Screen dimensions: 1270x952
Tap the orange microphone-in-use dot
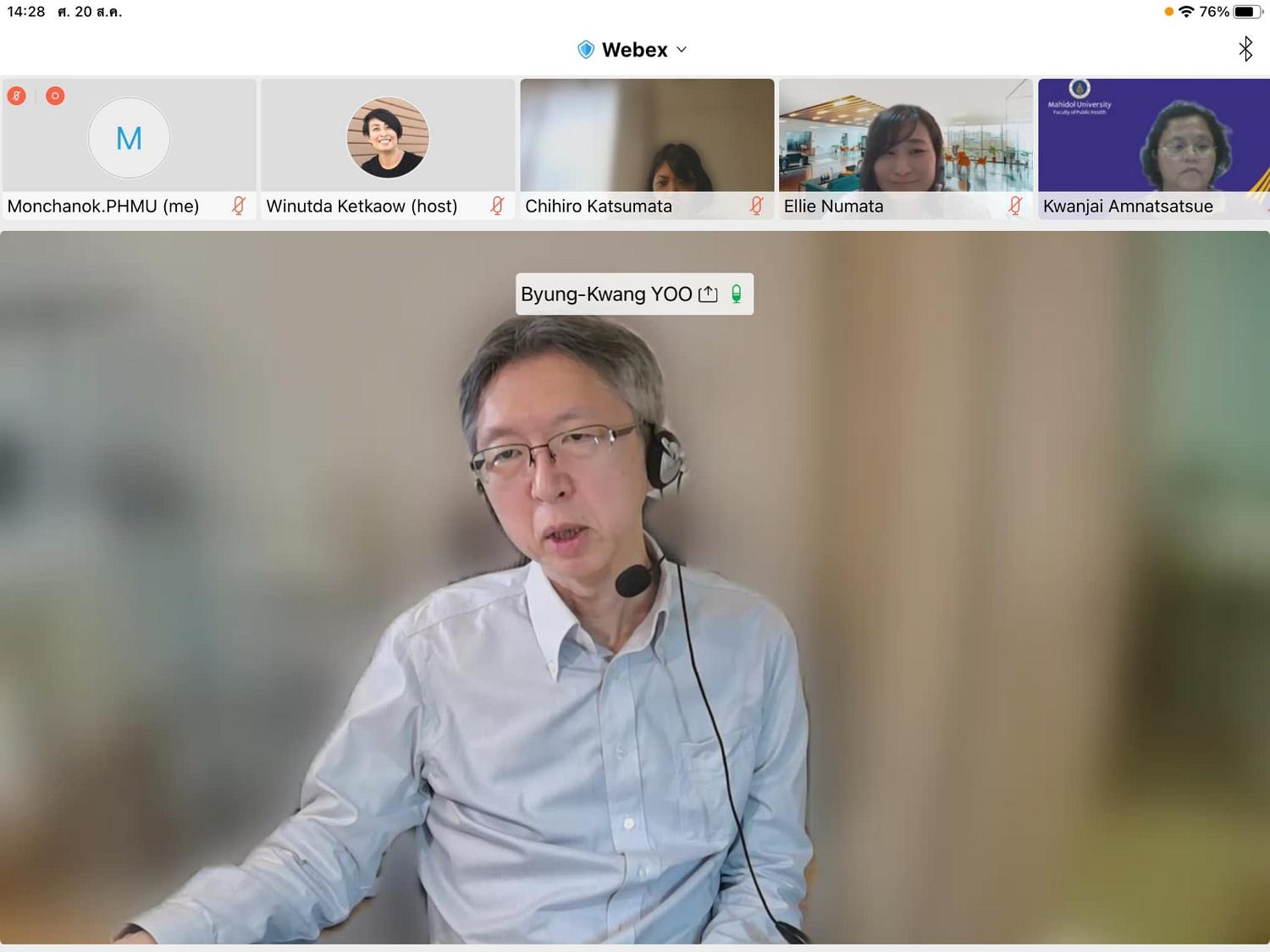click(x=1168, y=12)
